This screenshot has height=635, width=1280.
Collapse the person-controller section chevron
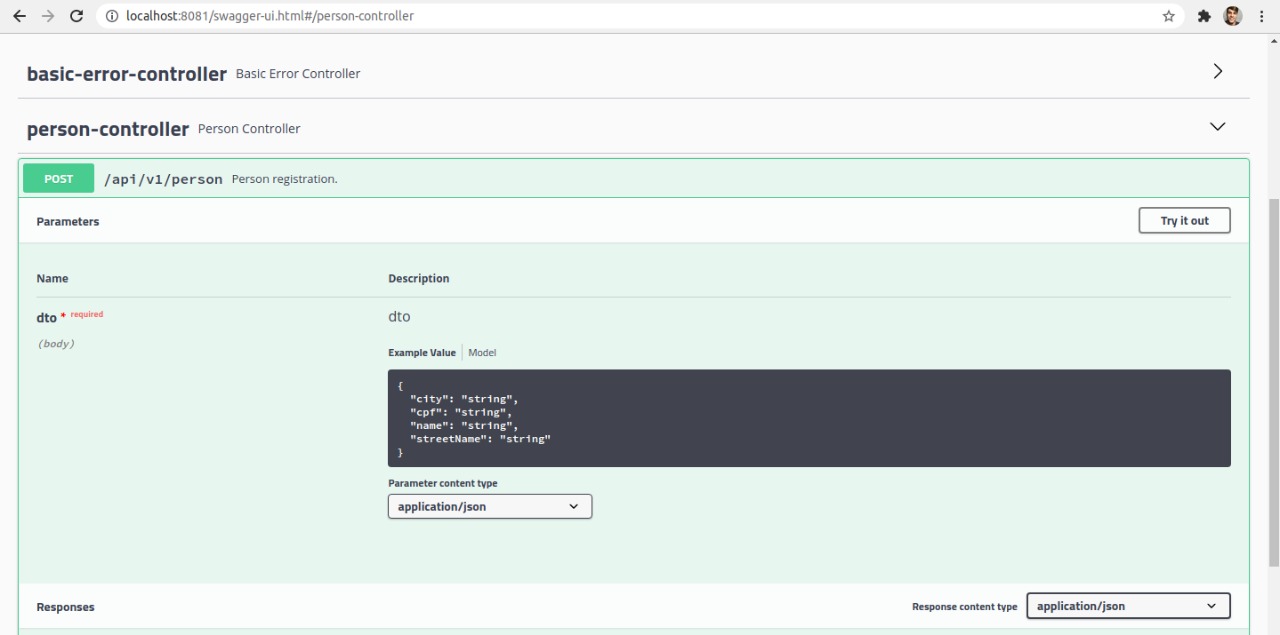coord(1217,127)
